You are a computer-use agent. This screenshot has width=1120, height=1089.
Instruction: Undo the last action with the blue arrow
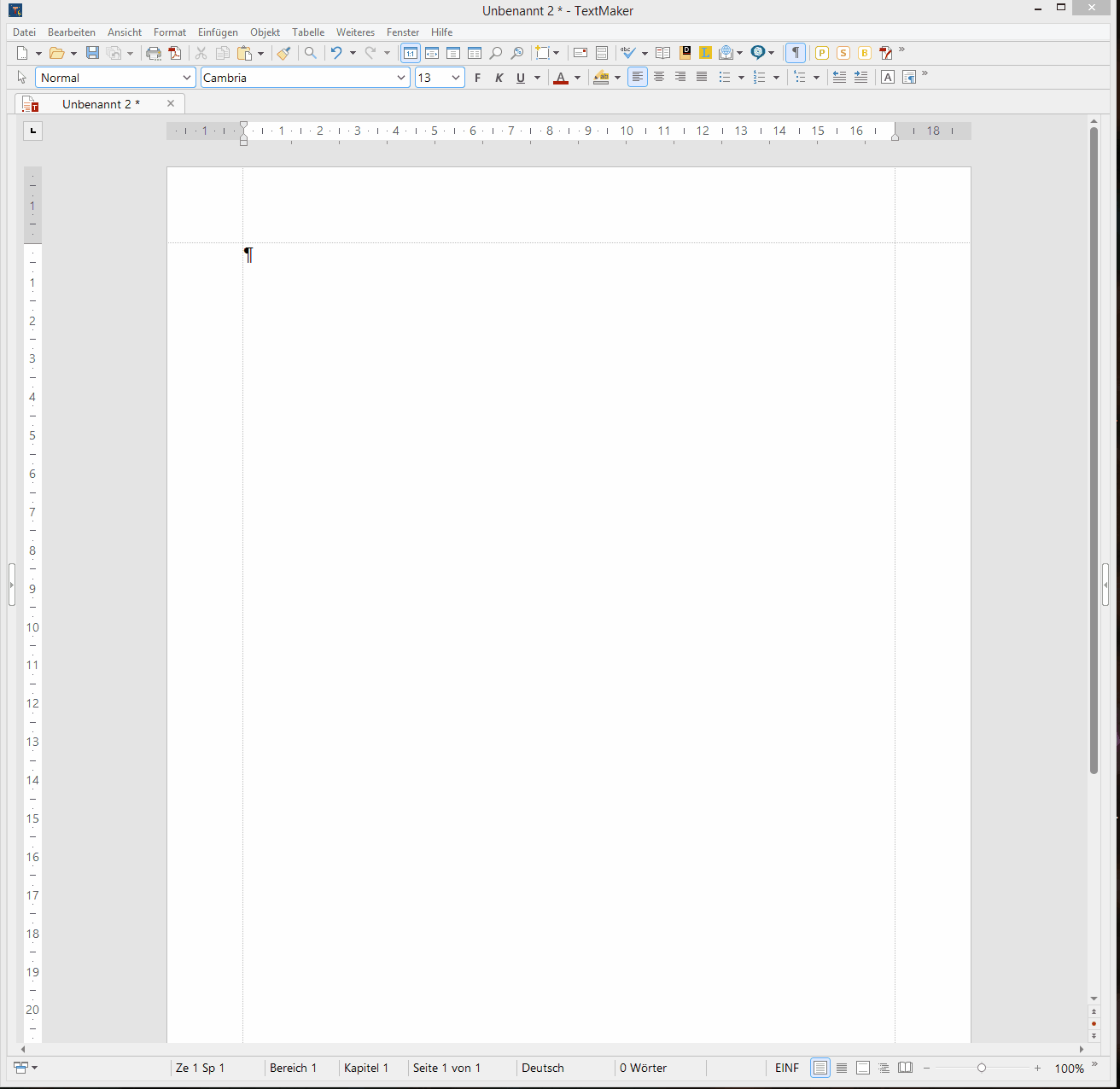(336, 53)
